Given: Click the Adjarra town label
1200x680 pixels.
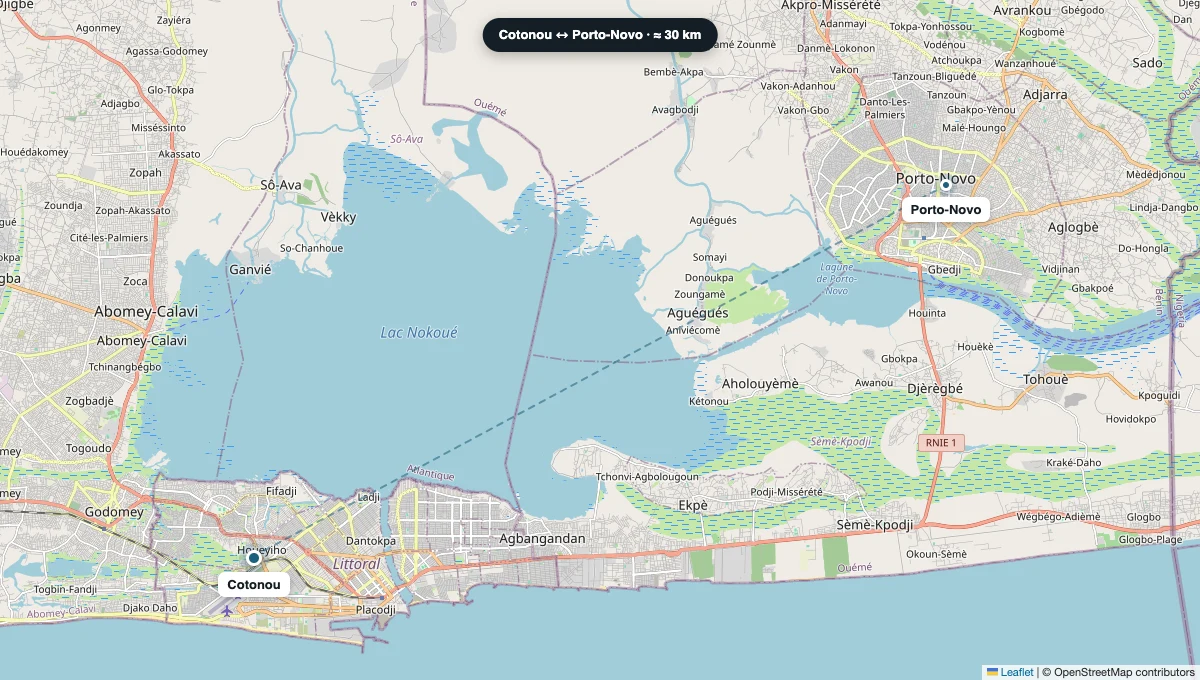Looking at the screenshot, I should (1046, 95).
